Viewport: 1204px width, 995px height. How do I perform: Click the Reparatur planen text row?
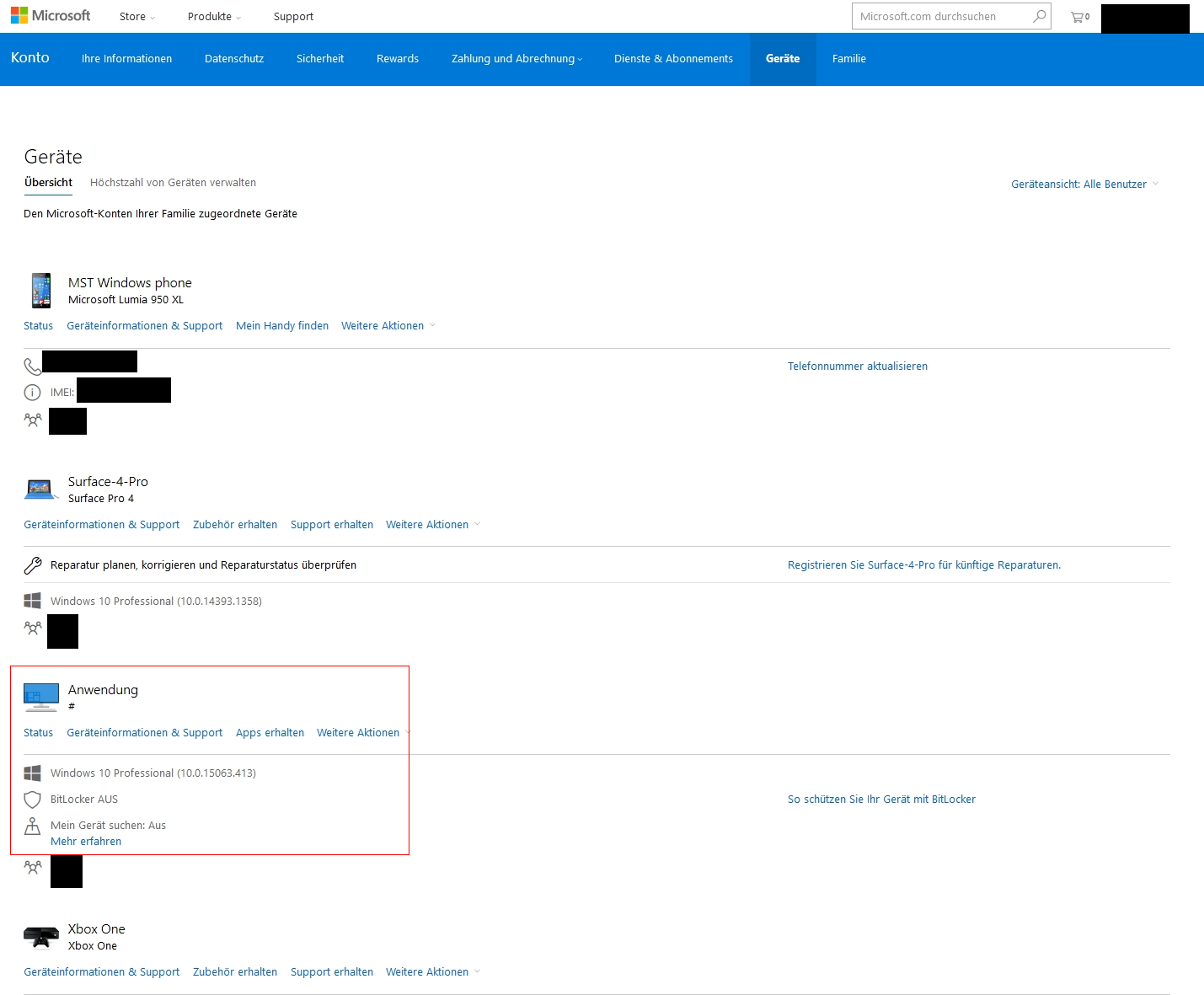(x=203, y=565)
